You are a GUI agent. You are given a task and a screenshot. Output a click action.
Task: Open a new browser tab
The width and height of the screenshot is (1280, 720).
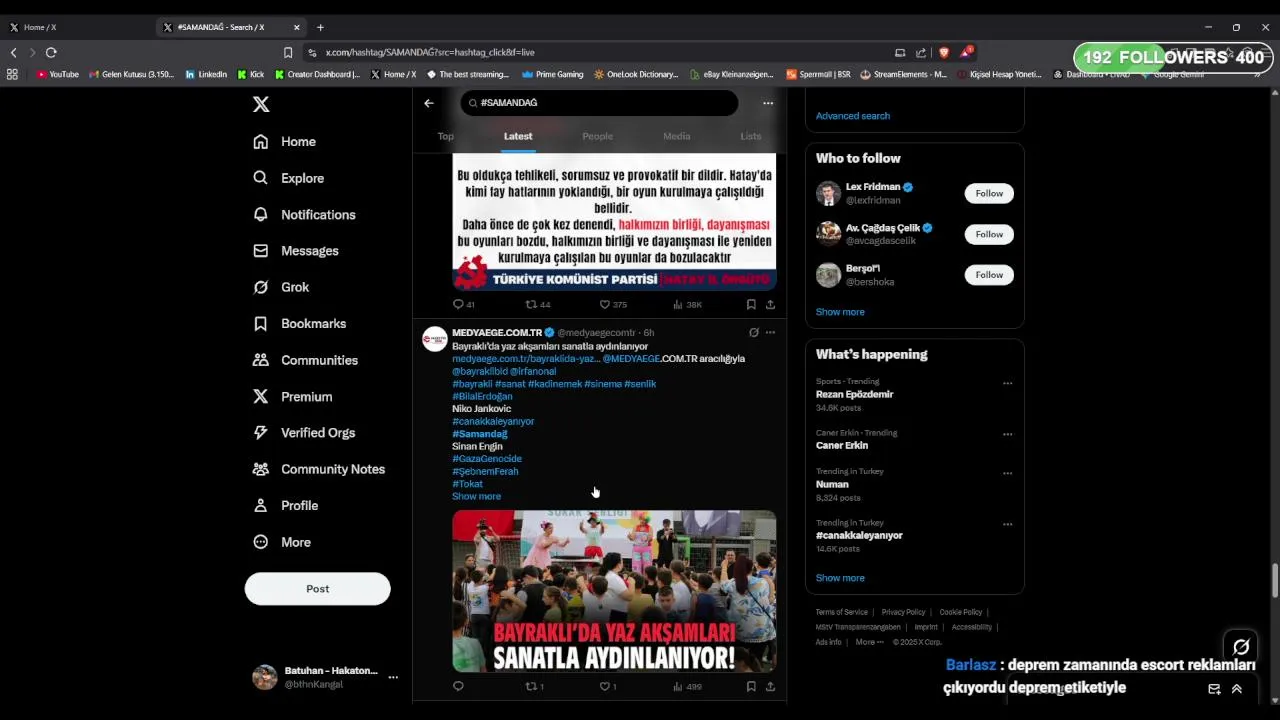click(320, 27)
